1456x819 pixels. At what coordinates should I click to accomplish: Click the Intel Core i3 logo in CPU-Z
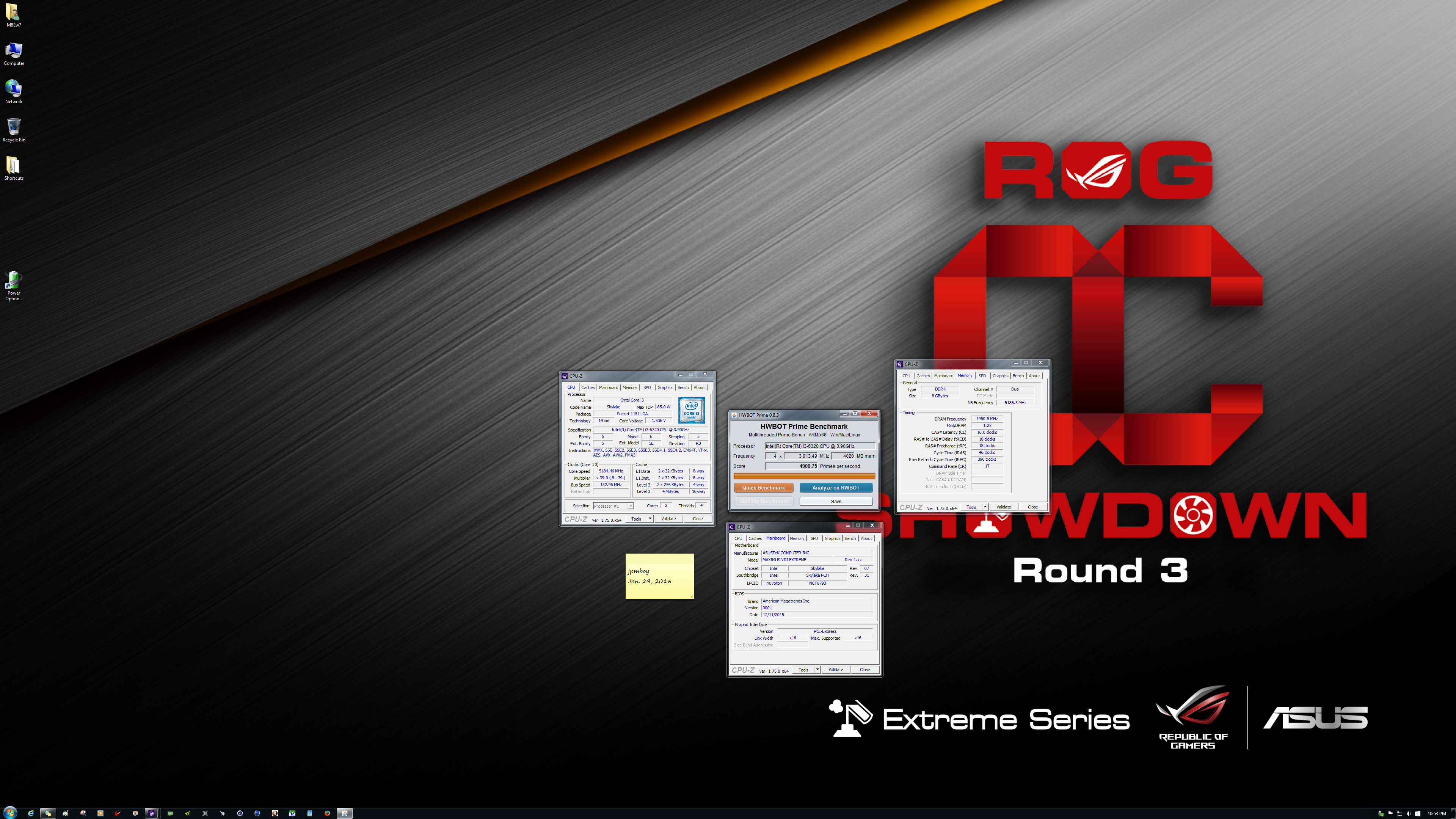691,410
